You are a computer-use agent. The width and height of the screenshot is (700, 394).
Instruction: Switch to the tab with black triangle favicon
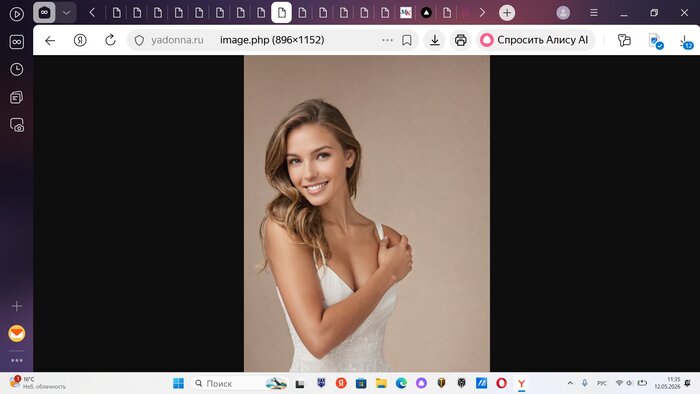pyautogui.click(x=426, y=13)
